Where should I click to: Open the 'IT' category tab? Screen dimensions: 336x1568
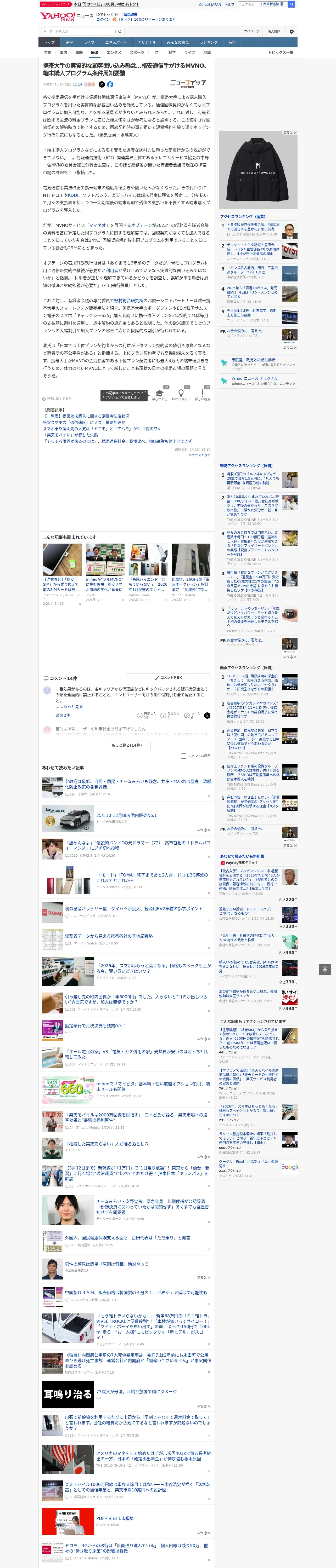[156, 52]
